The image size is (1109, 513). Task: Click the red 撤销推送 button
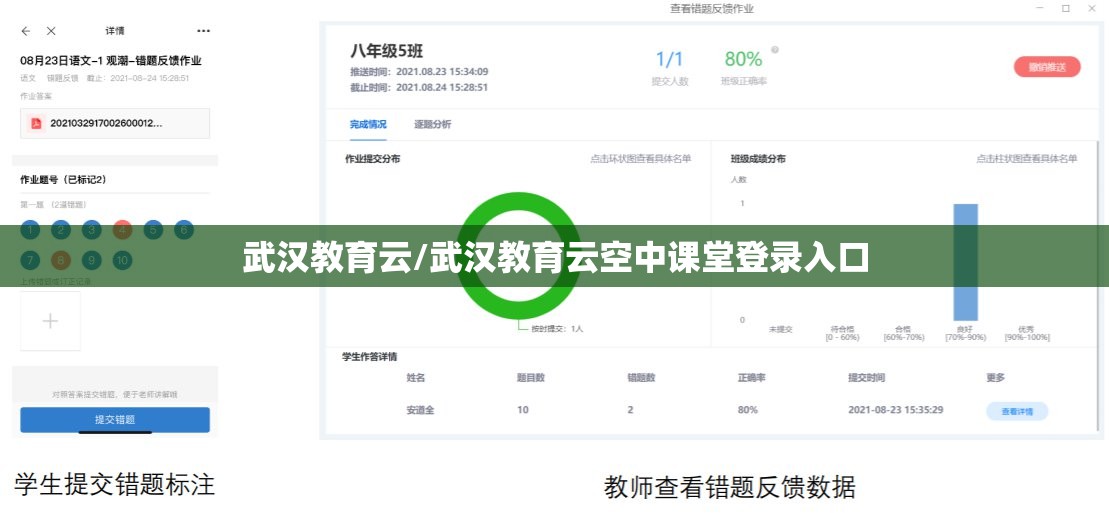pos(1047,67)
